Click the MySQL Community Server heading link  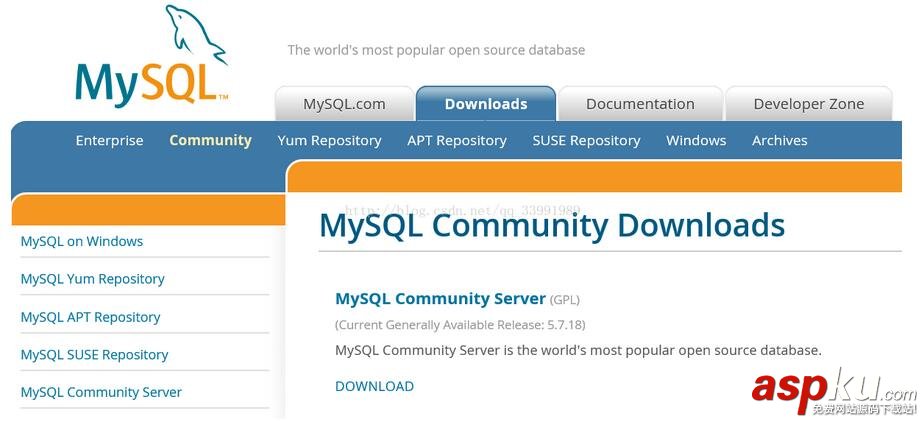click(440, 299)
